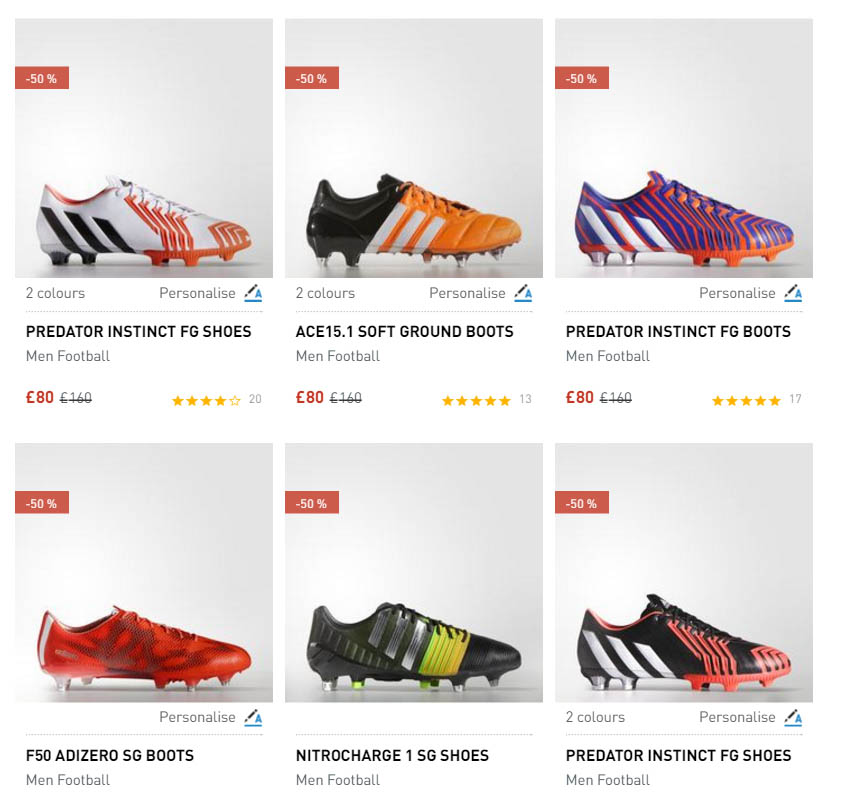Image resolution: width=842 pixels, height=800 pixels.
Task: Click Personalise pencil icon on white Predator Instinct shoes
Action: point(253,293)
